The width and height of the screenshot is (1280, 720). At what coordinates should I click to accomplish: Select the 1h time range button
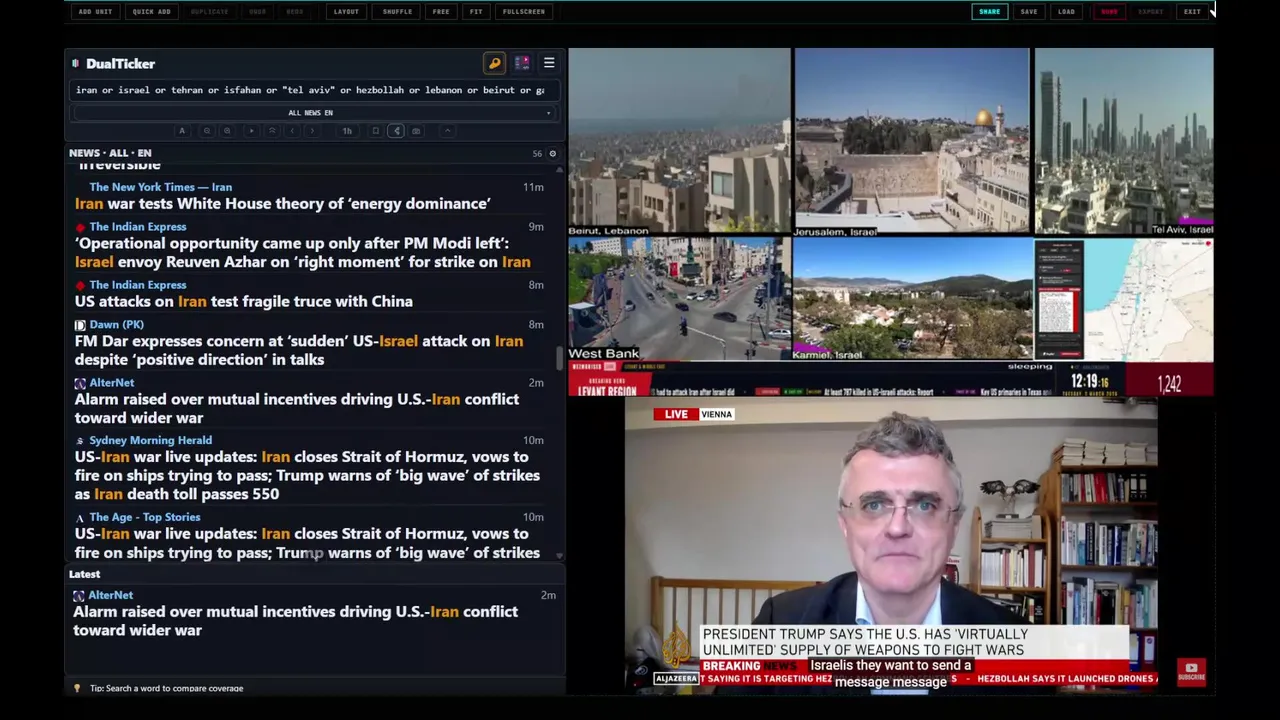pos(347,131)
